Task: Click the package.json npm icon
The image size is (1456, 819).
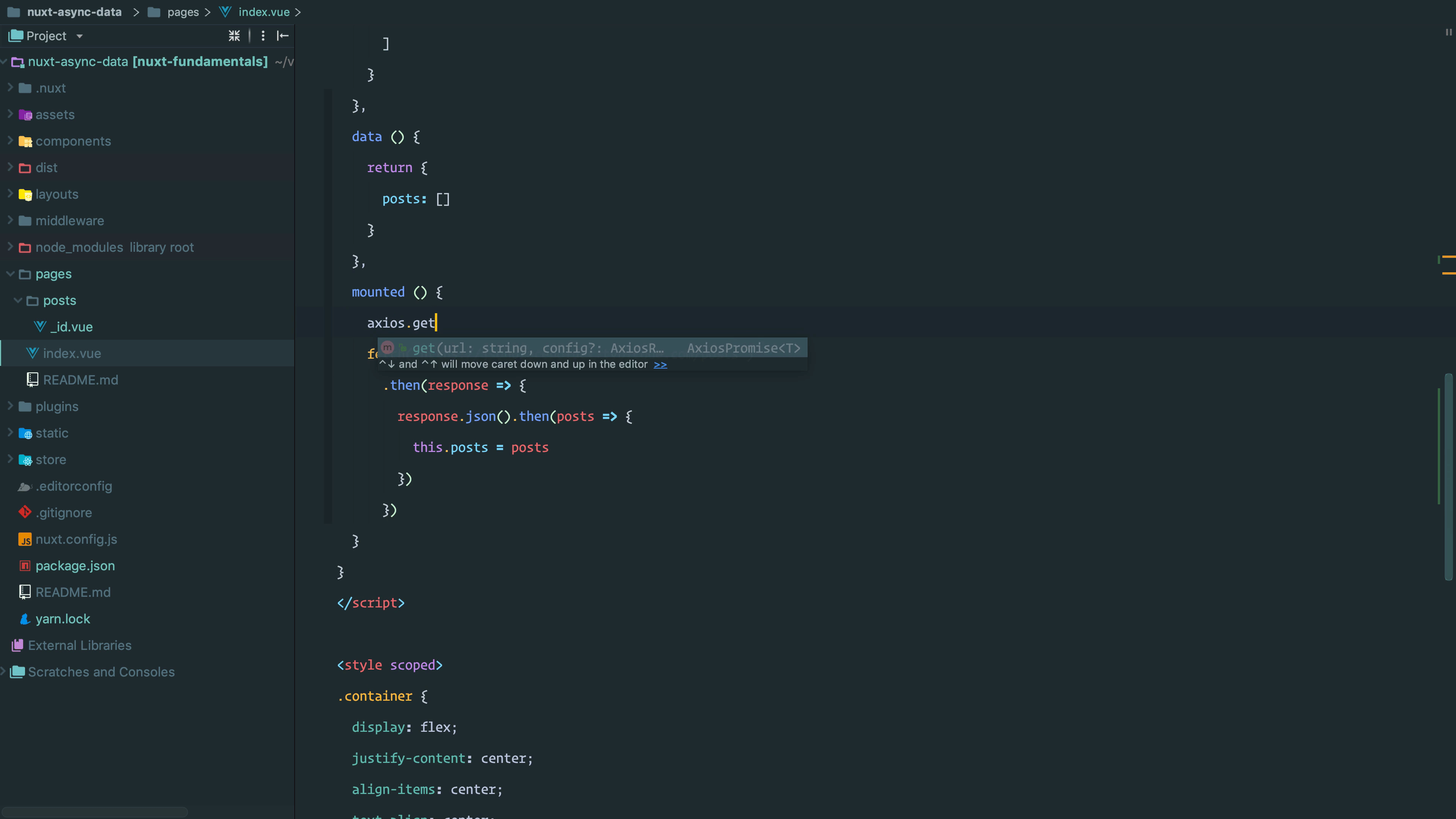Action: 25,566
